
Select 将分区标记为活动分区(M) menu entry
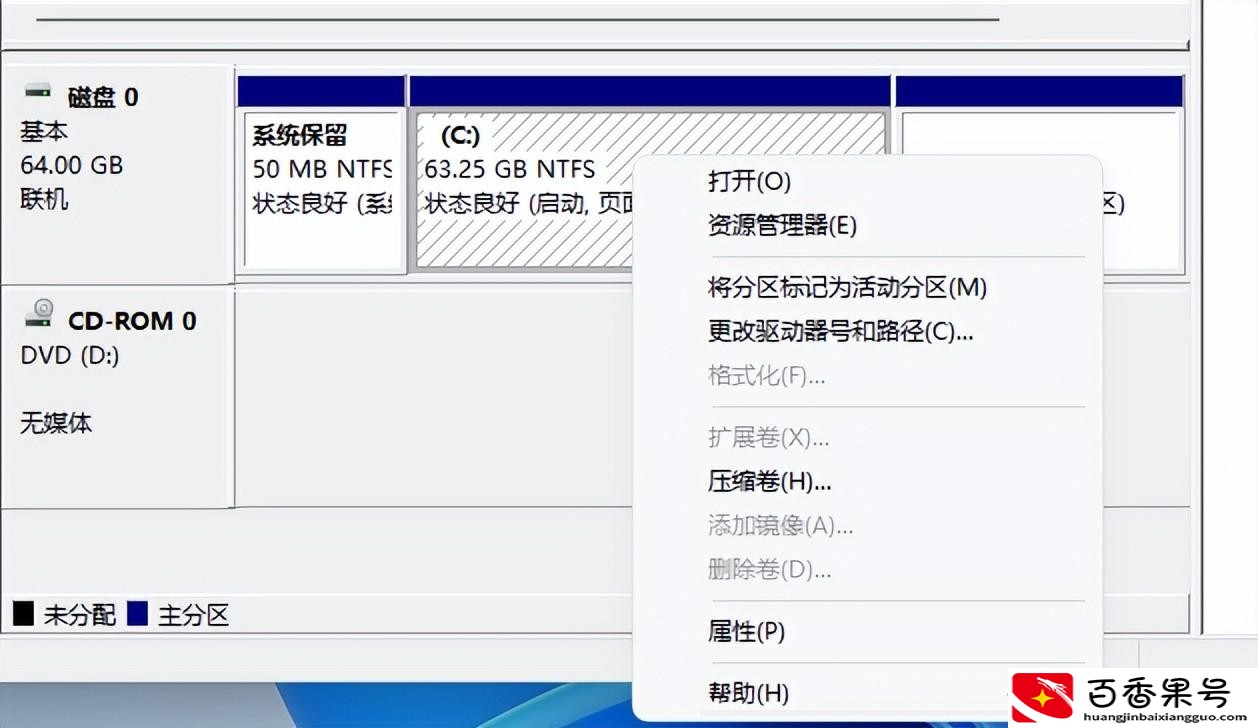(847, 288)
